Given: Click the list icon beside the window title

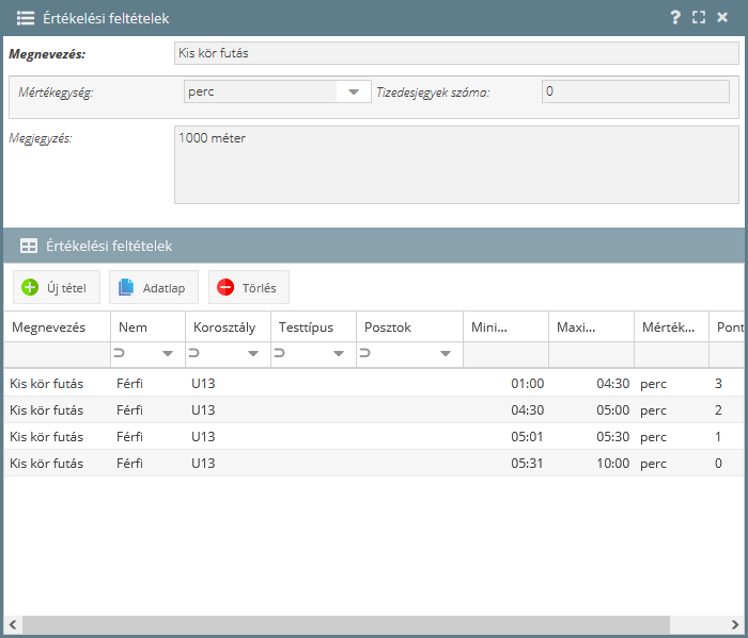Looking at the screenshot, I should [x=26, y=18].
